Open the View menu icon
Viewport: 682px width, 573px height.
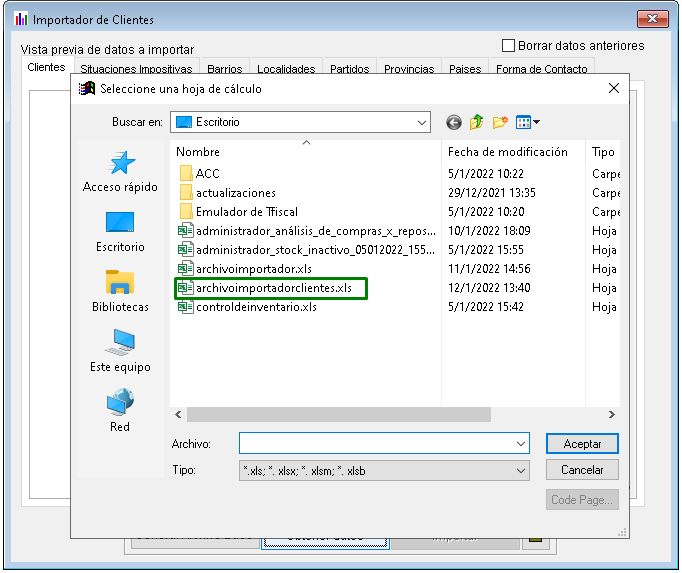point(527,122)
